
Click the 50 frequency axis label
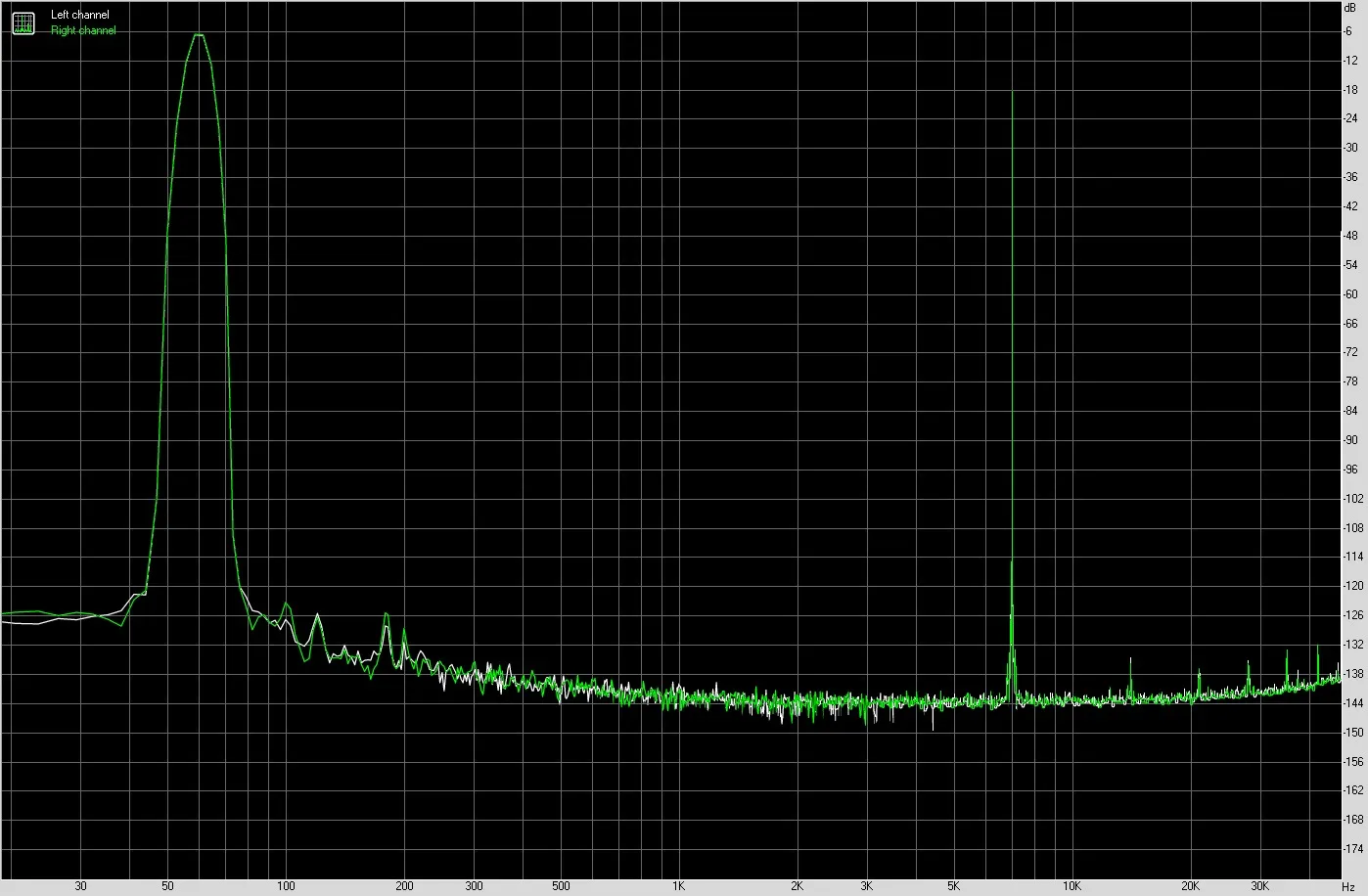pyautogui.click(x=168, y=886)
